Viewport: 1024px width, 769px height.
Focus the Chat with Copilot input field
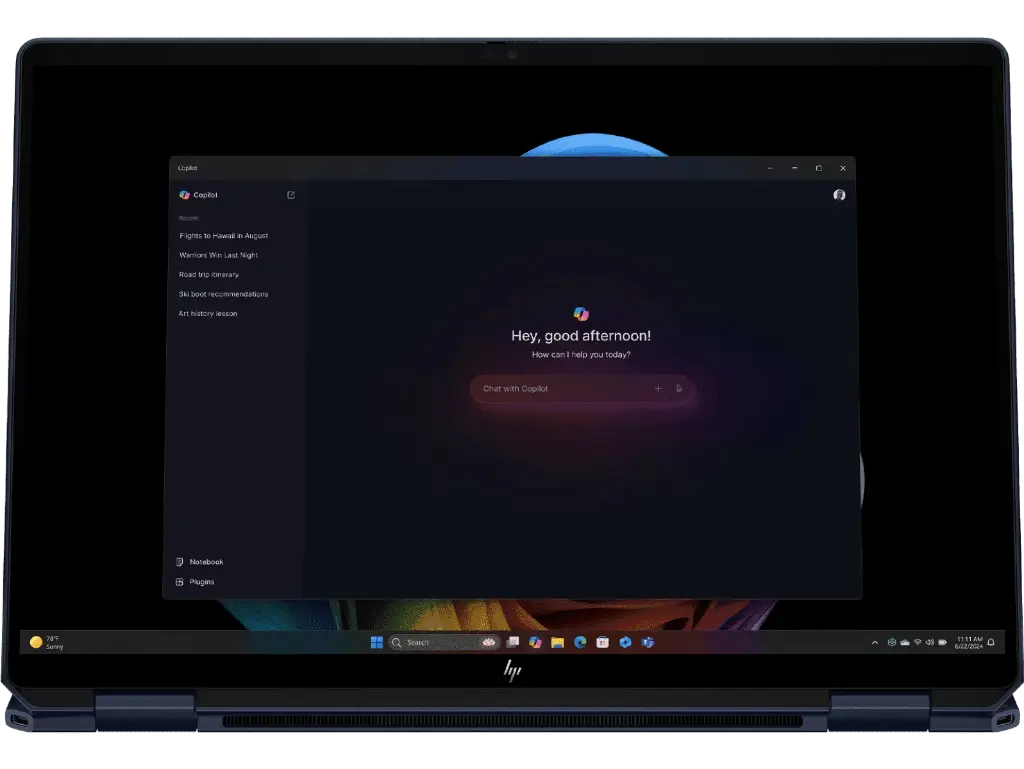click(x=581, y=388)
